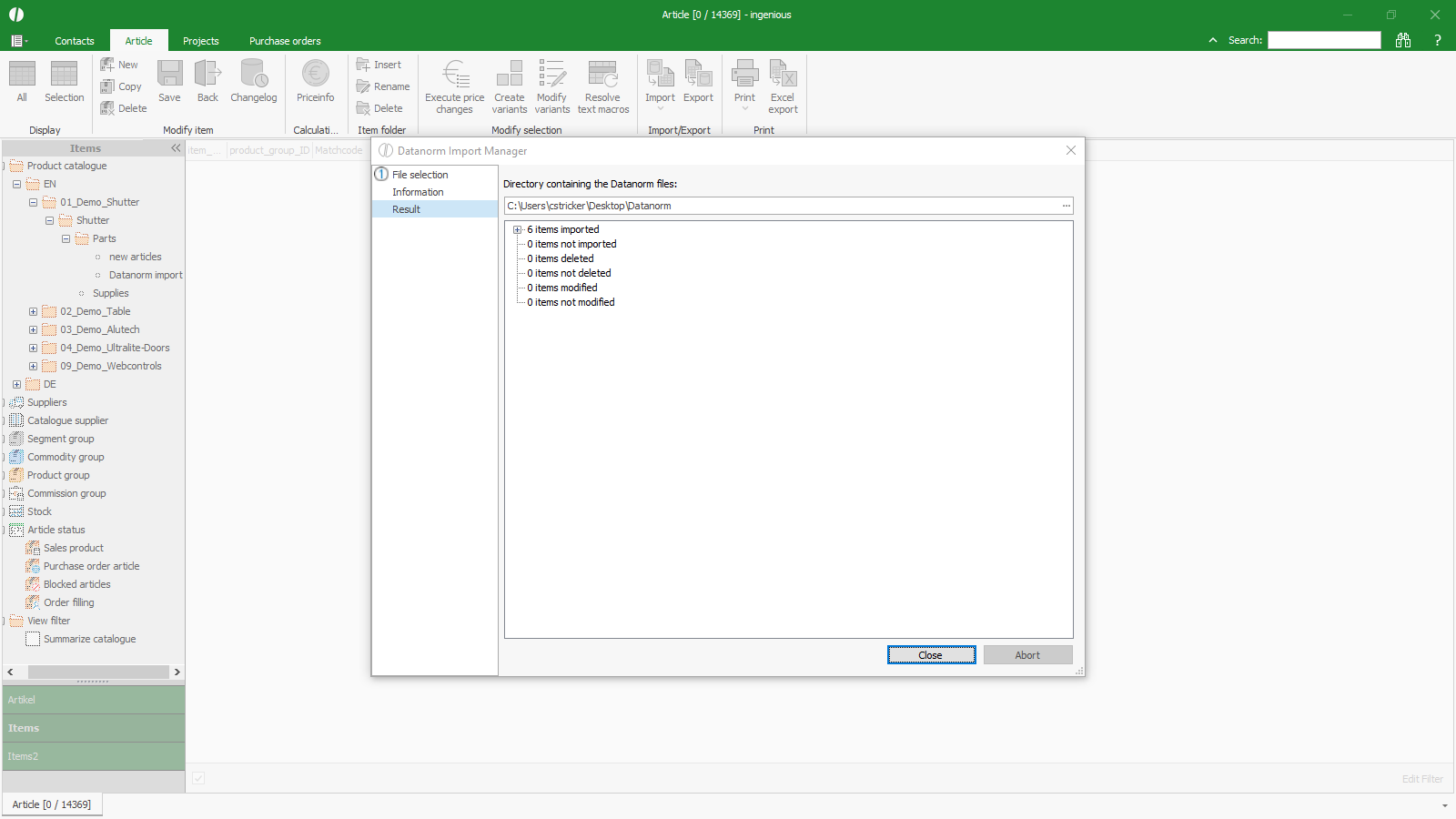Click the Close button in dialog

click(x=931, y=655)
